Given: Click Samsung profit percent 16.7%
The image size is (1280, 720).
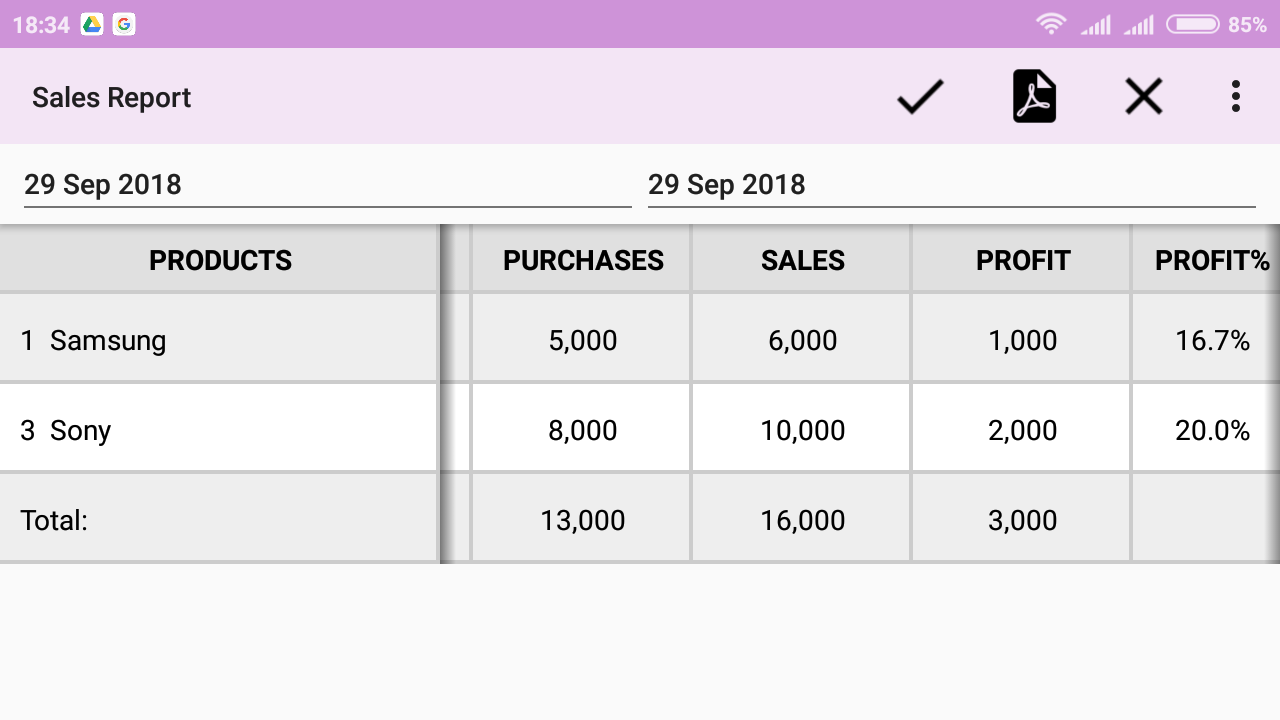Looking at the screenshot, I should [1213, 340].
